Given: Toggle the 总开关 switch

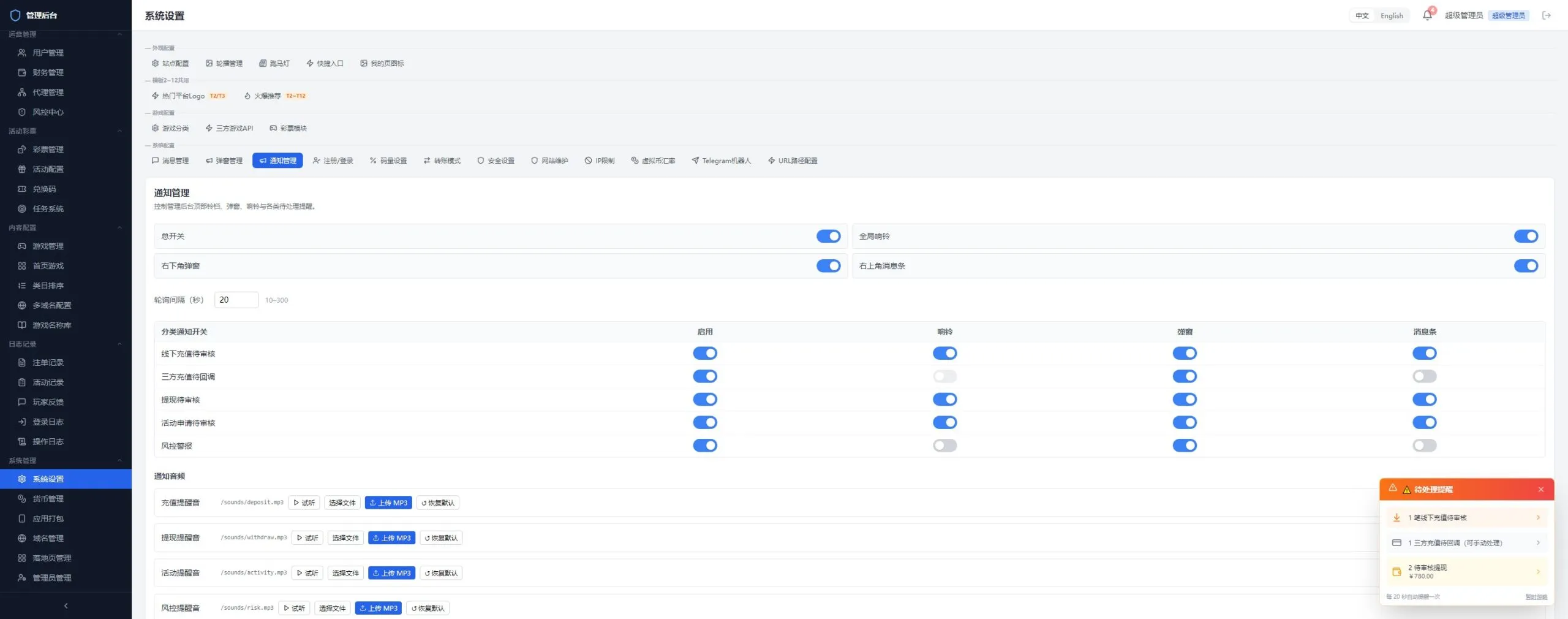Looking at the screenshot, I should (x=829, y=237).
